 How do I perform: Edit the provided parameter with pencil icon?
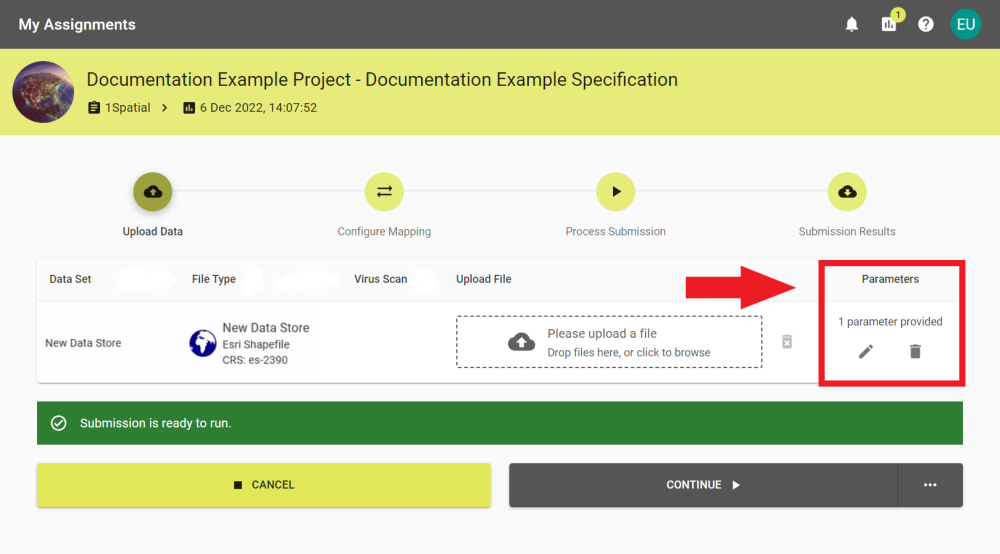click(x=865, y=351)
